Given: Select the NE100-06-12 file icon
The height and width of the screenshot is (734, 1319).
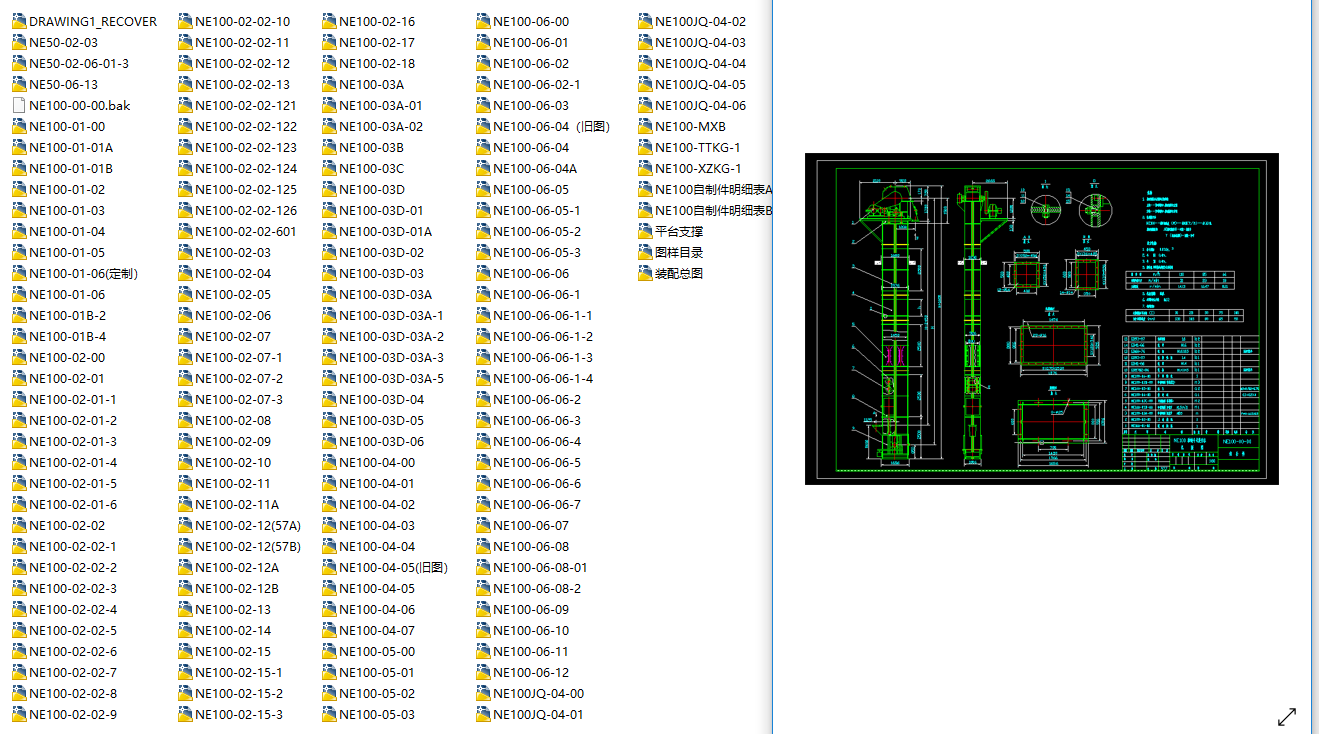Looking at the screenshot, I should (x=484, y=672).
